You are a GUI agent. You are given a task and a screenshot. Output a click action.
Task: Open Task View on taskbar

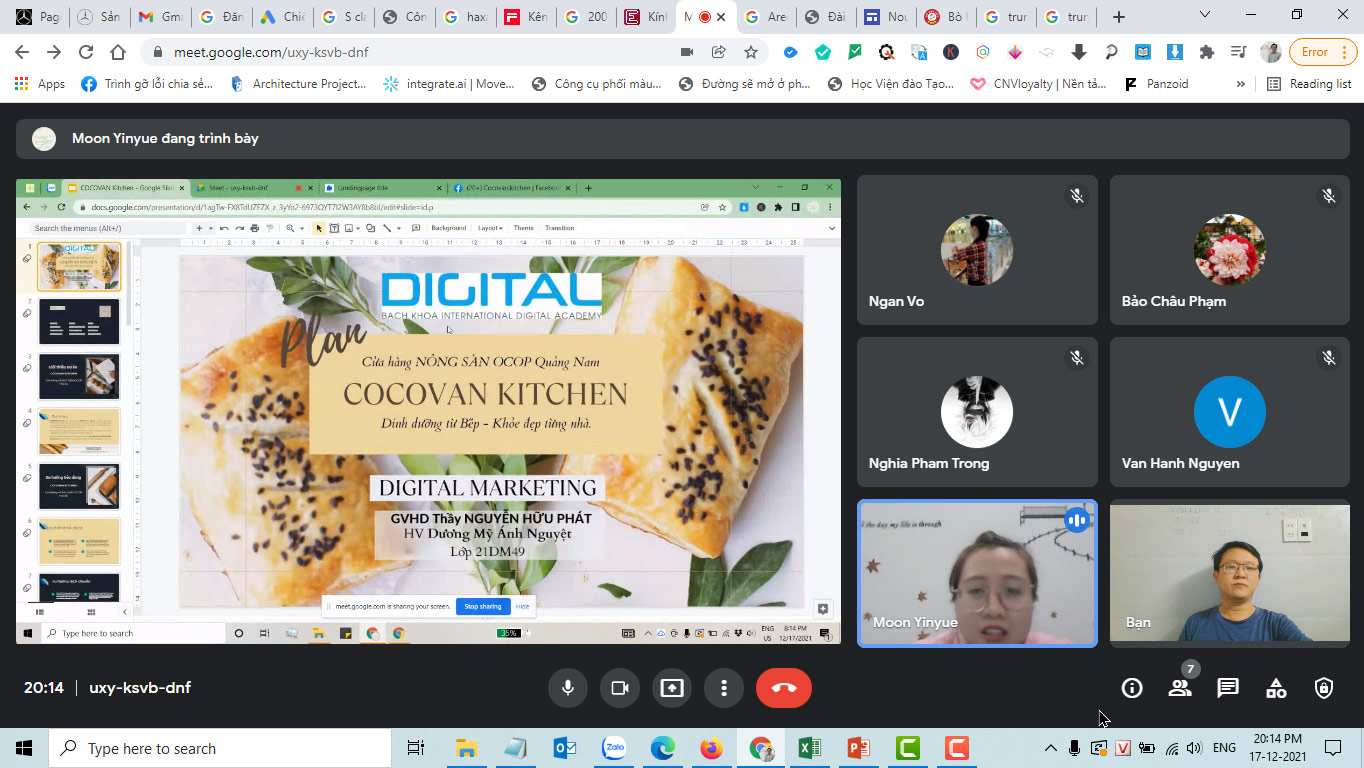(x=416, y=748)
